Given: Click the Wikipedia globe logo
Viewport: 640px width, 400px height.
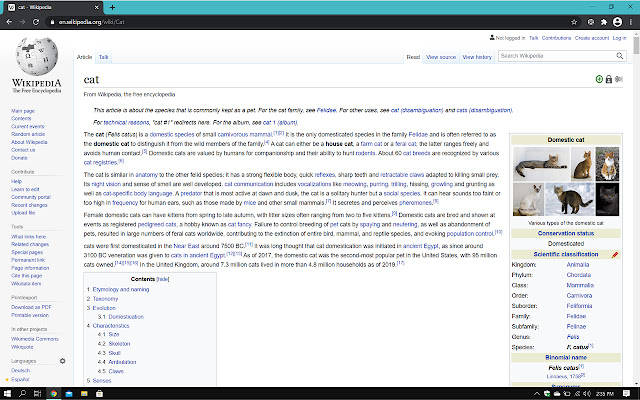Looking at the screenshot, I should tap(37, 56).
